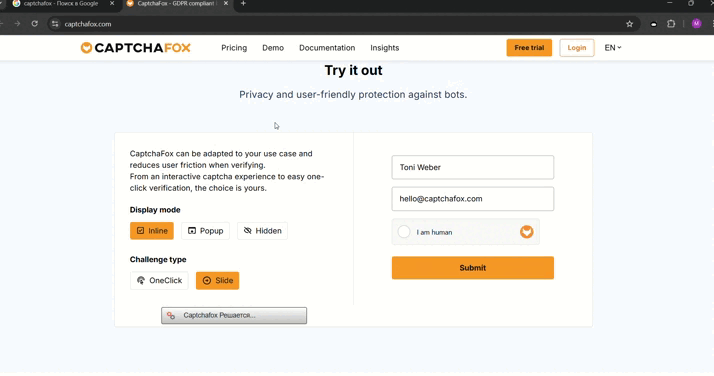The image size is (714, 376).
Task: Open the browser extensions puzzle icon
Action: tap(671, 24)
